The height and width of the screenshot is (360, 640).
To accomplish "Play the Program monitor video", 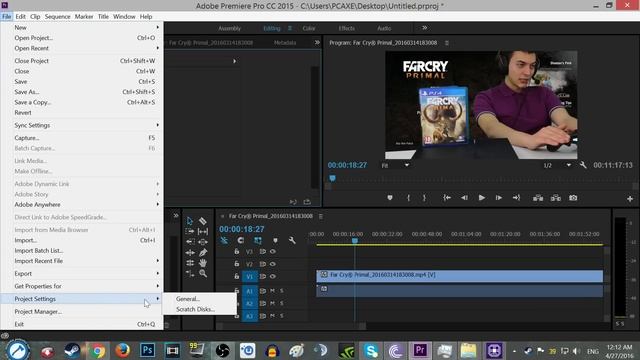I will coord(482,198).
